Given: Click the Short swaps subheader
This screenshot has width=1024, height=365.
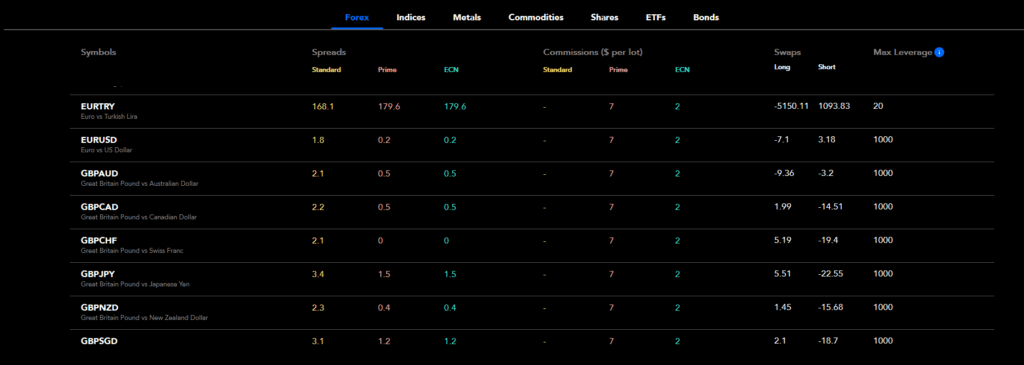Looking at the screenshot, I should point(826,67).
